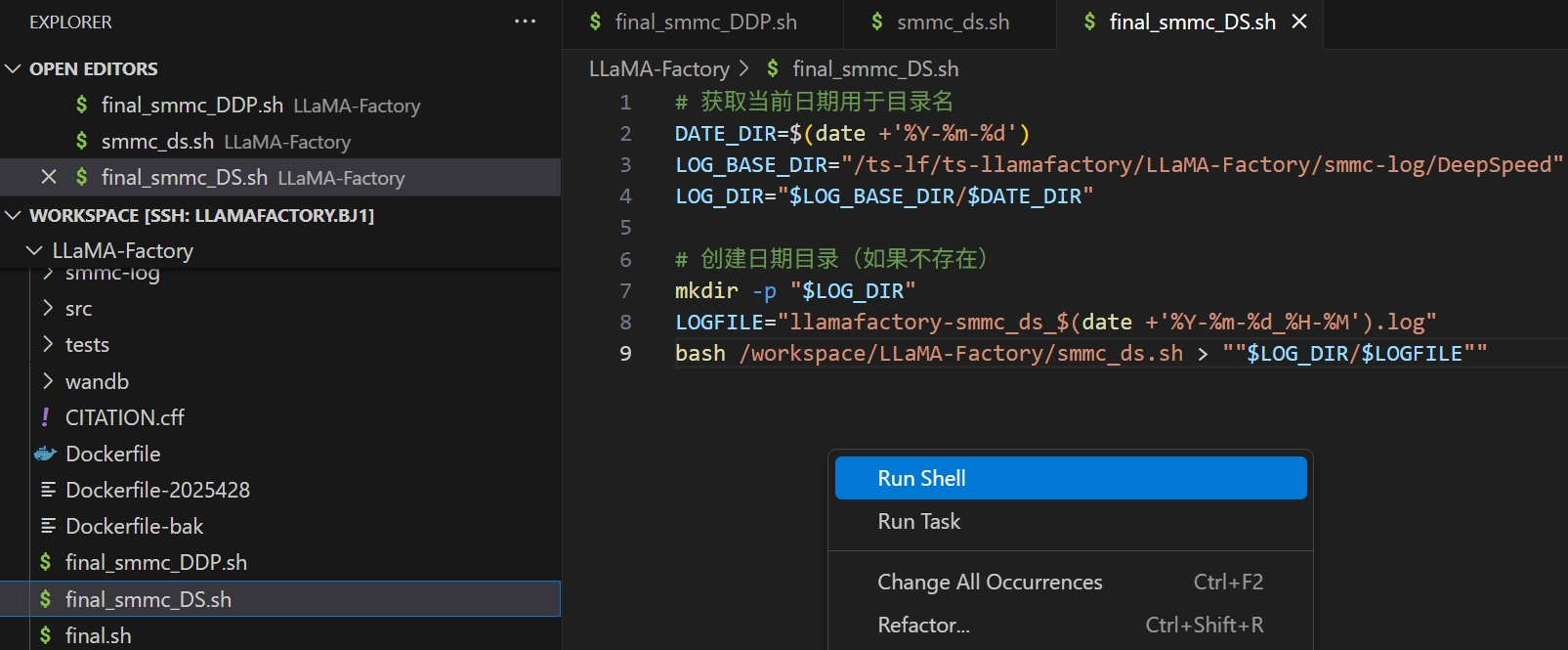
Task: Collapse the Workspace SSH section
Action: [14, 215]
